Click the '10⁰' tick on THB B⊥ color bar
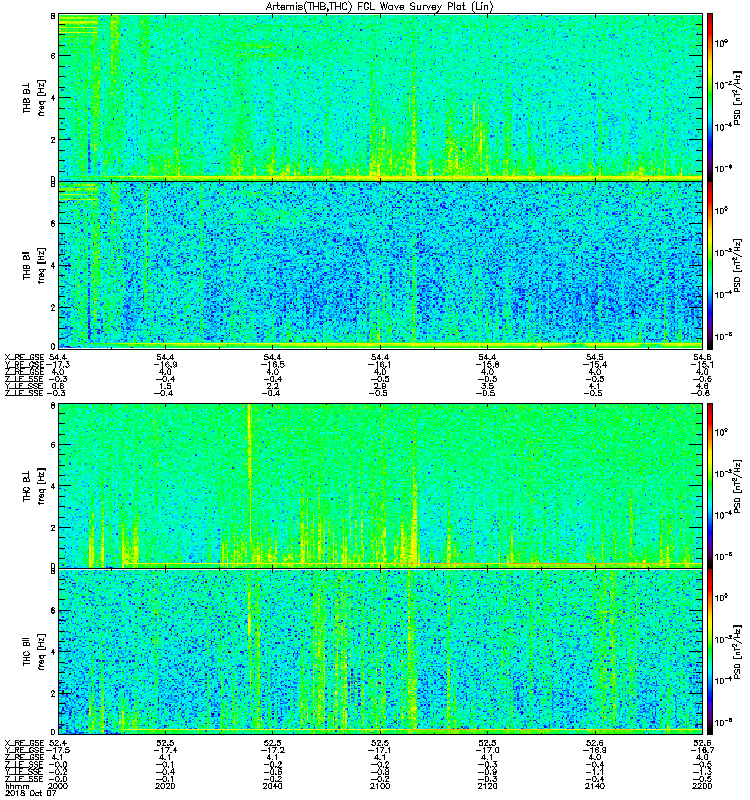Screen dimensions: 750x800 720,43
